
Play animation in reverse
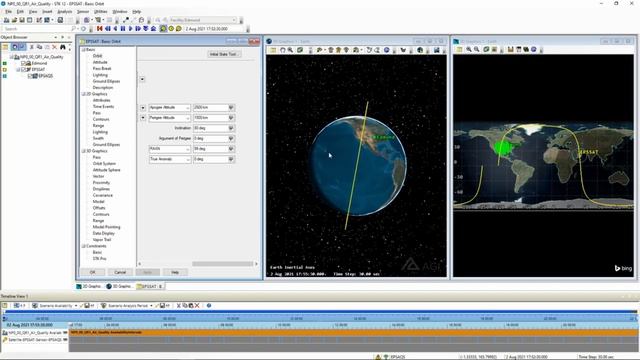116,29
